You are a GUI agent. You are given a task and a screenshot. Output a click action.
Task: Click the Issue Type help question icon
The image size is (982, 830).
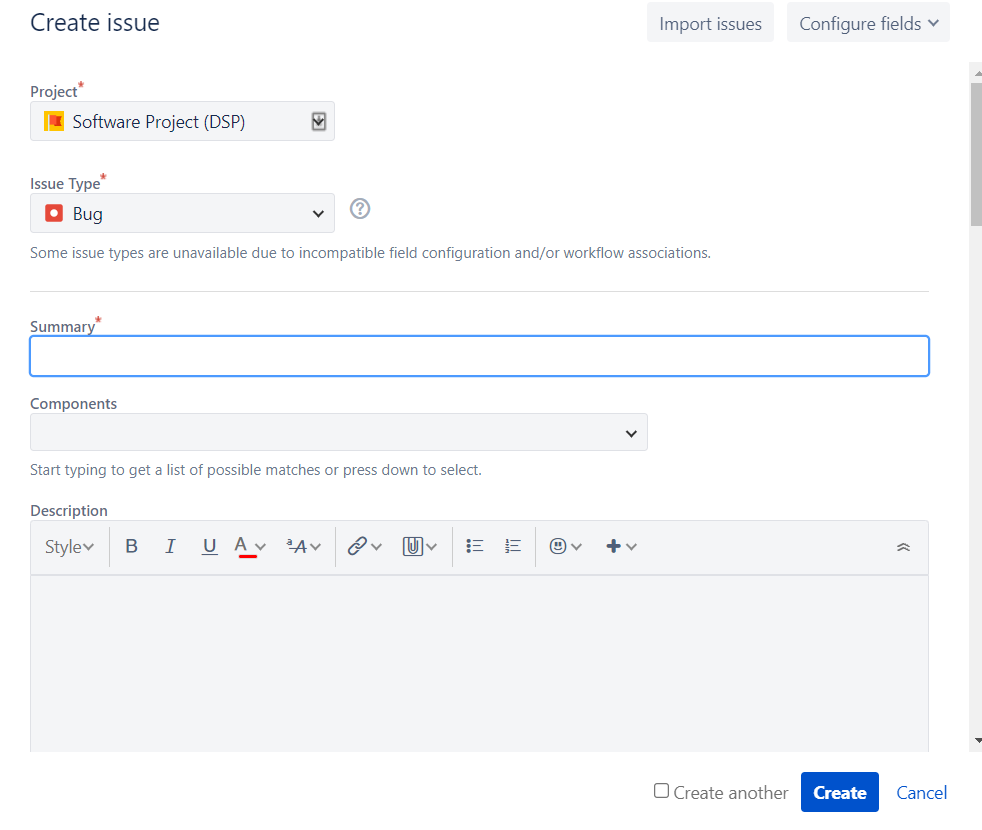(x=359, y=209)
